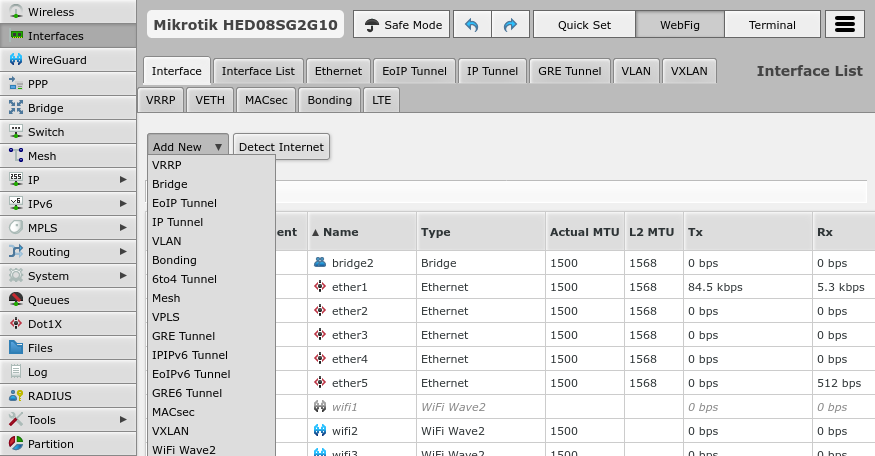
Task: Switch to Quick Set mode
Action: tap(586, 25)
